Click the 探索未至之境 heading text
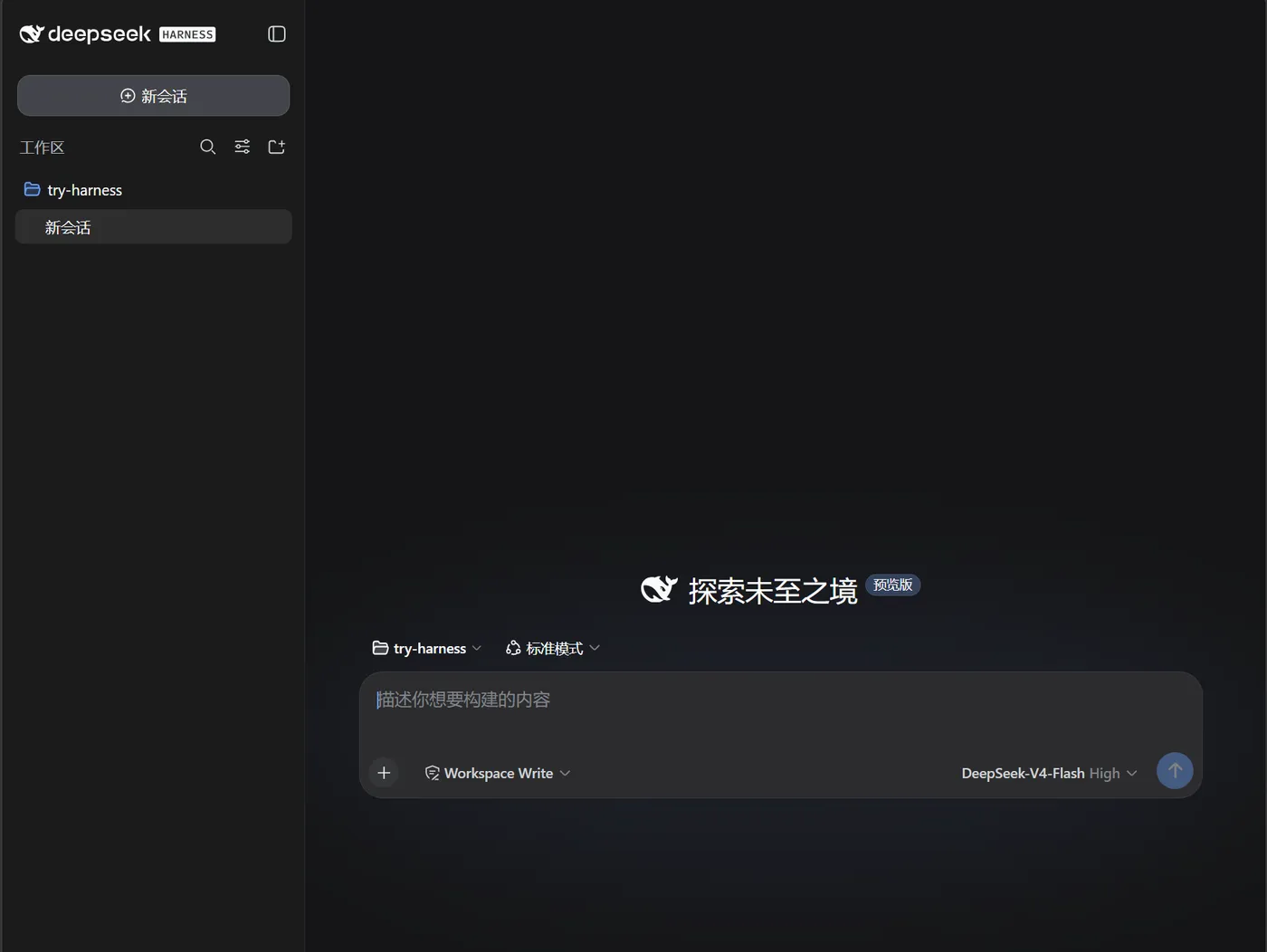The height and width of the screenshot is (952, 1267). pos(773,591)
